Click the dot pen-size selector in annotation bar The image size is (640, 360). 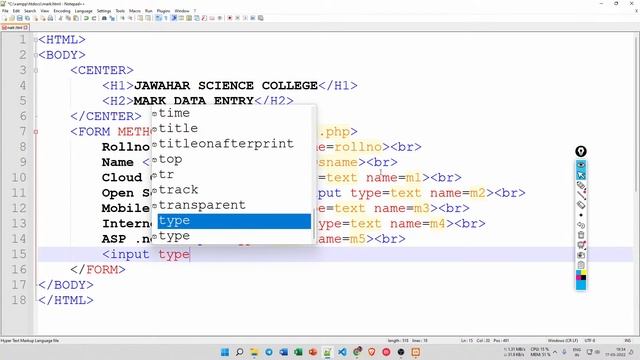tap(581, 215)
